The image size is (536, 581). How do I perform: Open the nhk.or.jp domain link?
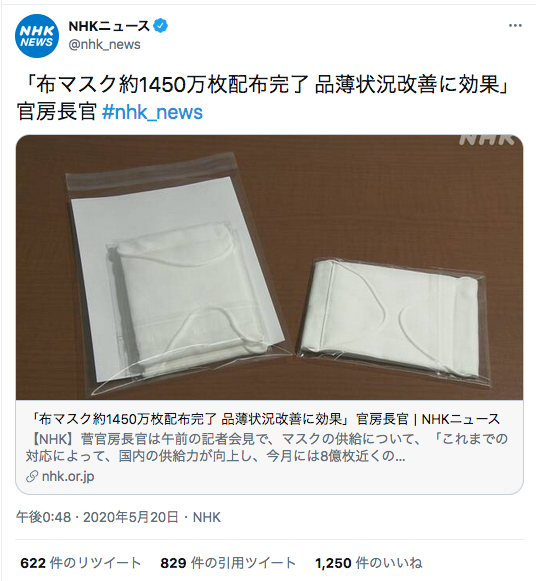68,477
